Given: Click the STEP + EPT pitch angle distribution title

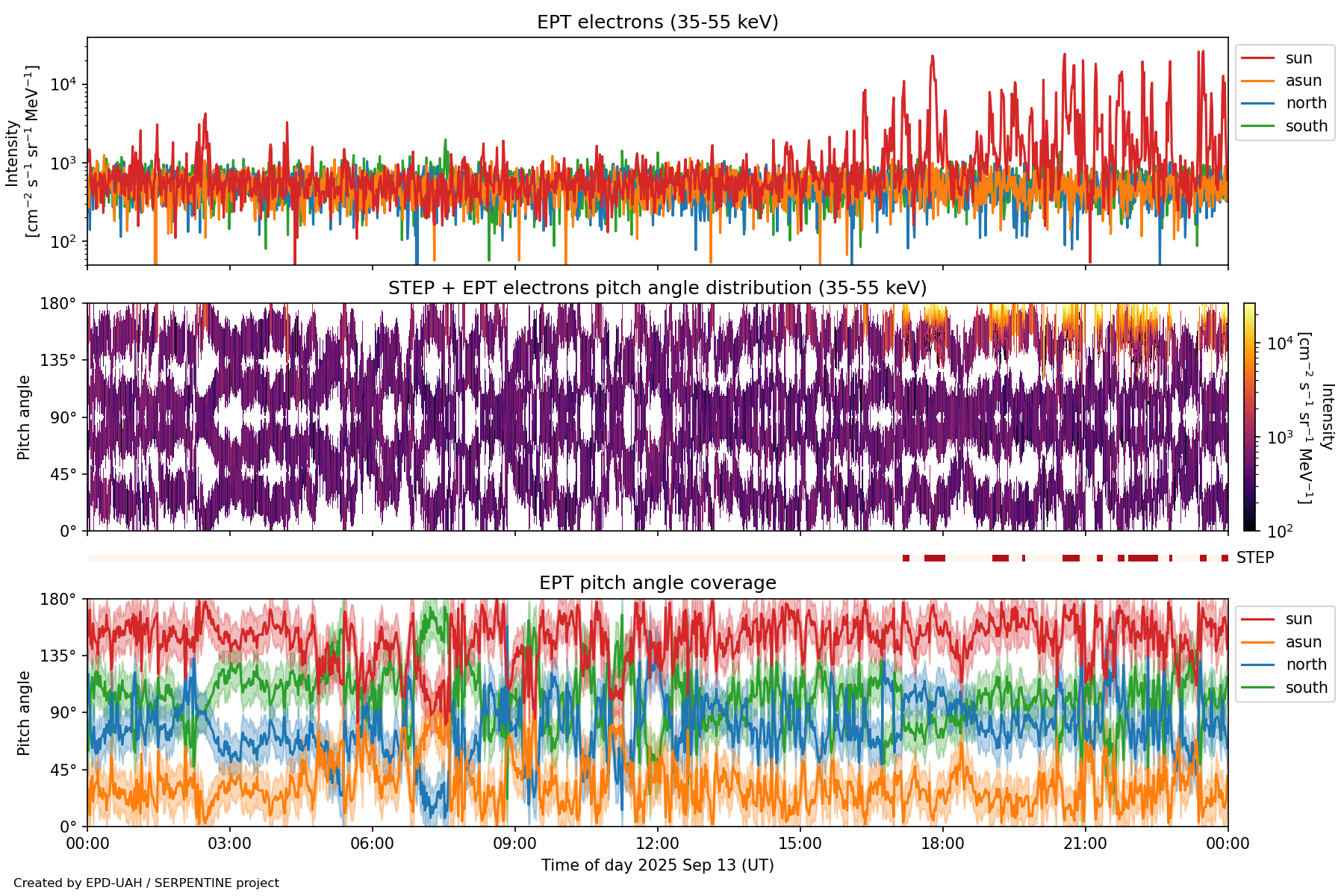Looking at the screenshot, I should click(x=657, y=288).
